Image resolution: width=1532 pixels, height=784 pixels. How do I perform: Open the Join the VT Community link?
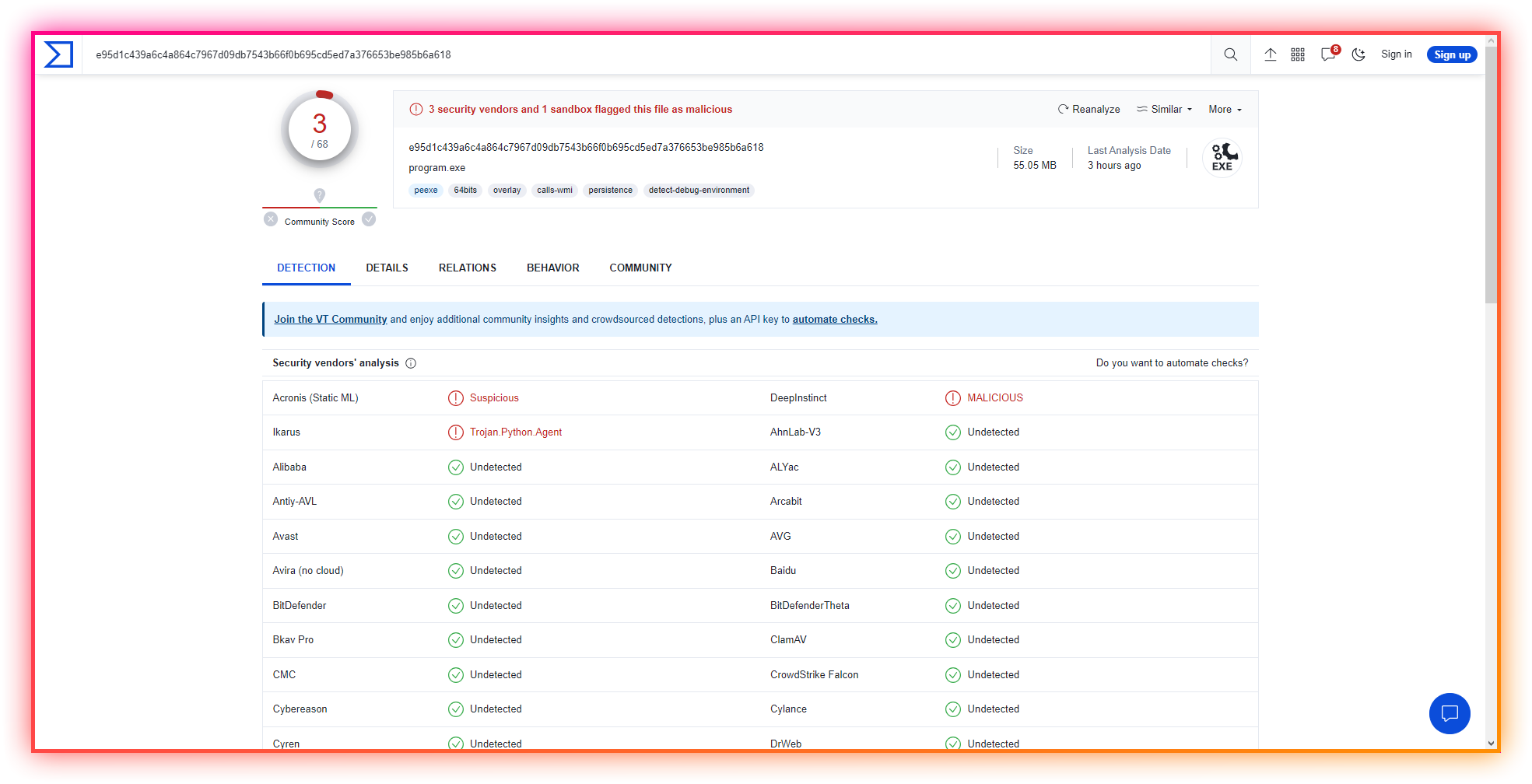coord(330,319)
